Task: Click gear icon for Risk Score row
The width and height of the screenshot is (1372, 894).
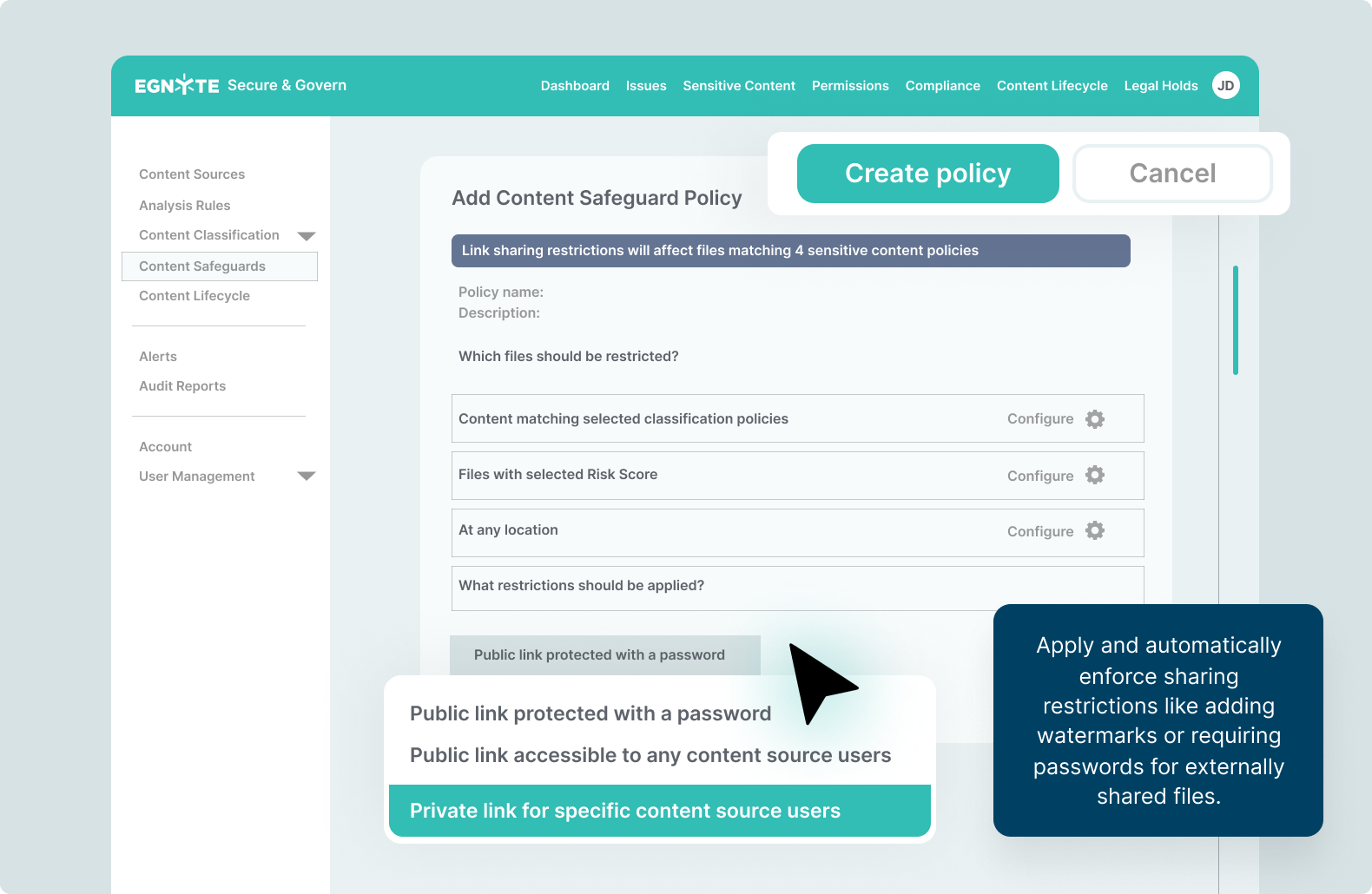Action: point(1095,475)
